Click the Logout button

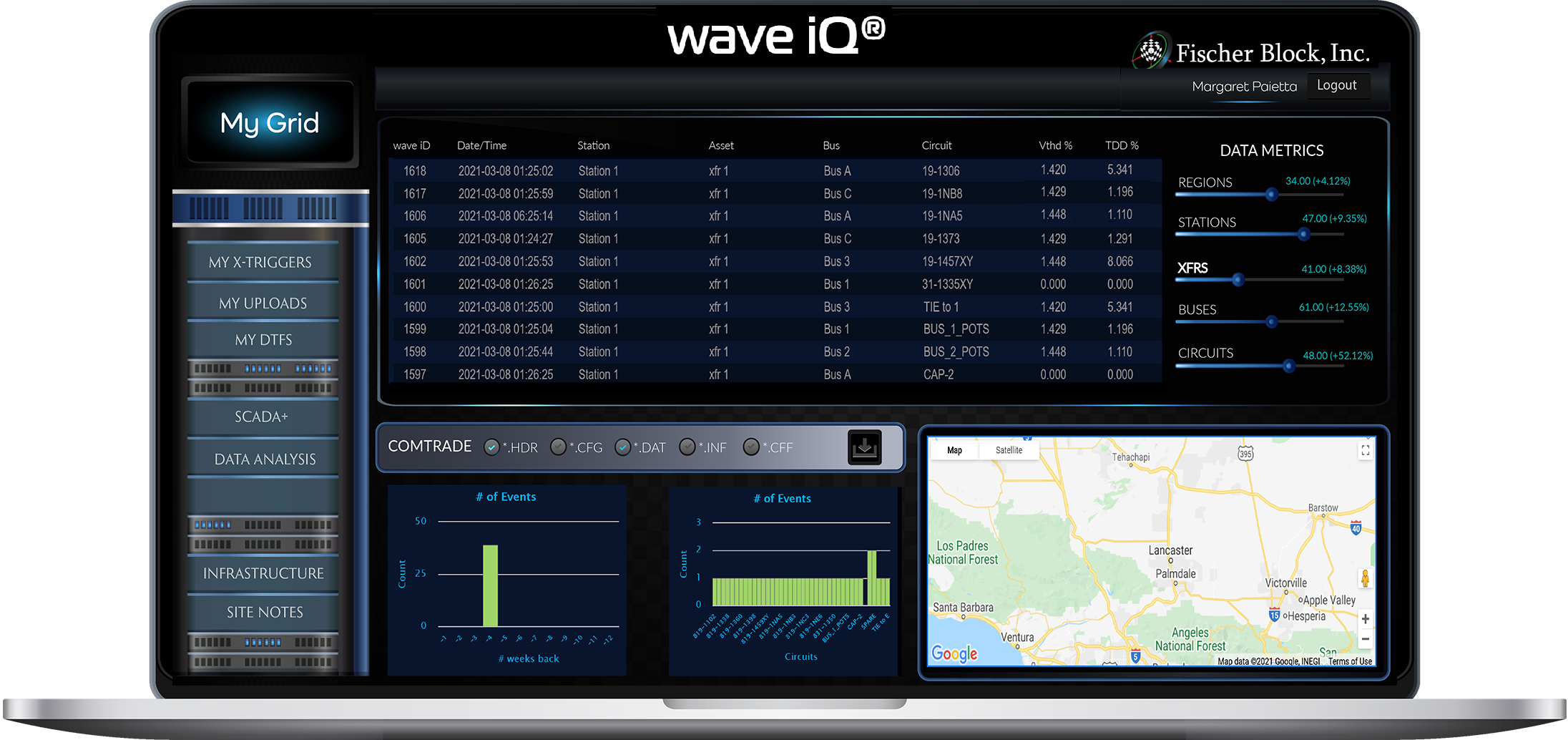(x=1336, y=85)
